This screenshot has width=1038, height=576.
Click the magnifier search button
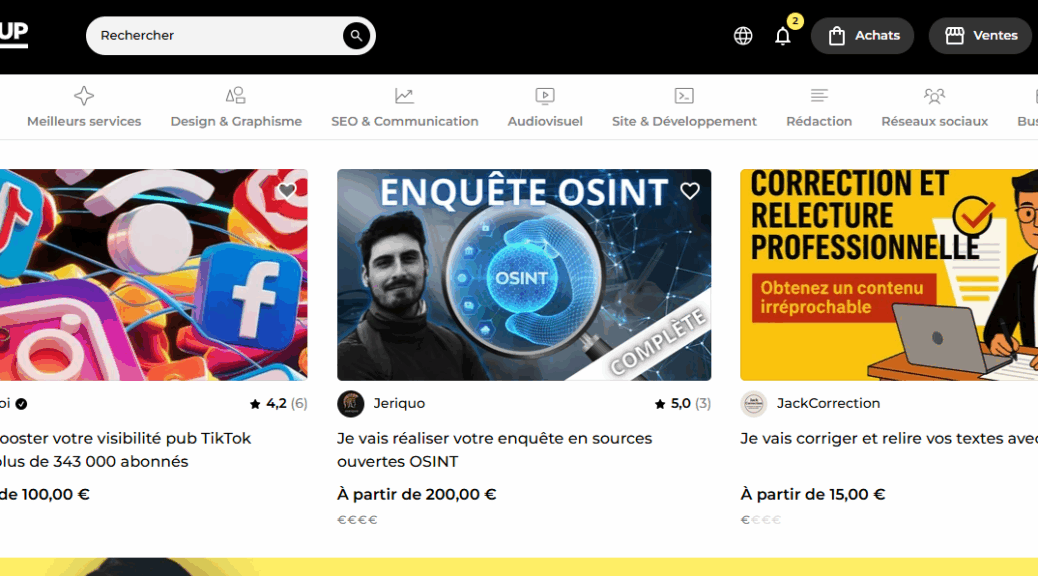pos(356,36)
